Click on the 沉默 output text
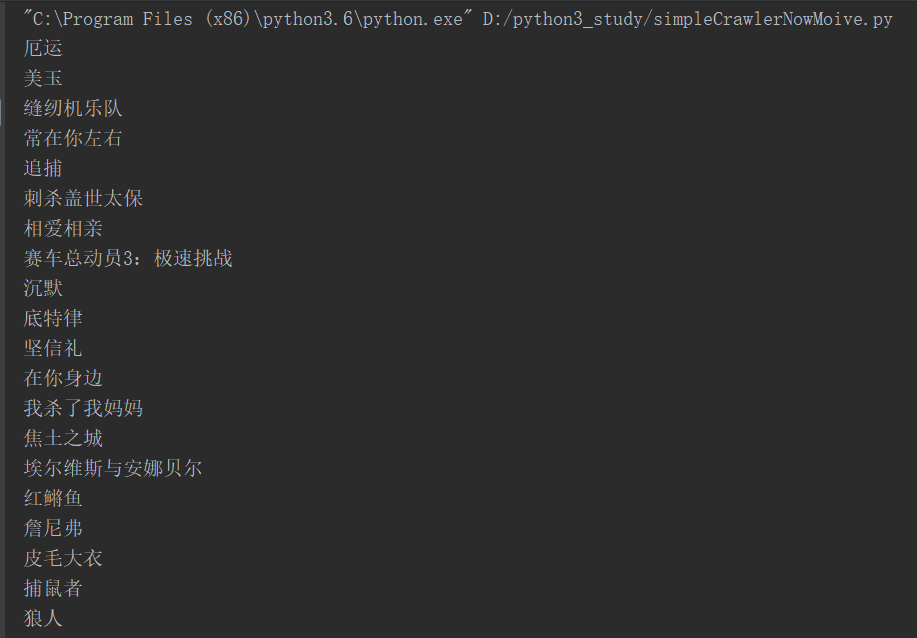 tap(43, 288)
